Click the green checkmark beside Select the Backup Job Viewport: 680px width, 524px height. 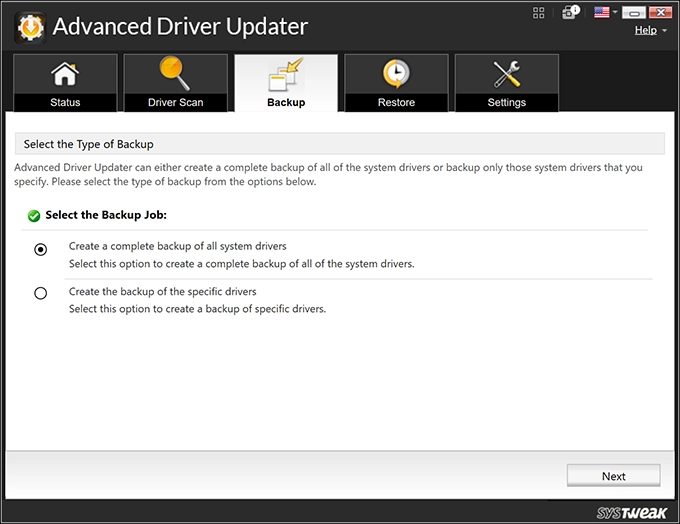click(x=34, y=216)
